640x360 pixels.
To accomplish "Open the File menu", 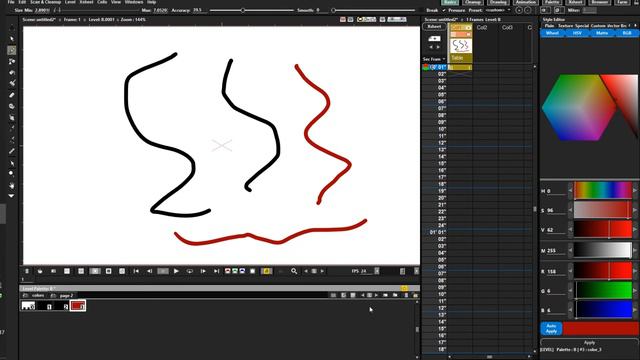I will pyautogui.click(x=11, y=2).
